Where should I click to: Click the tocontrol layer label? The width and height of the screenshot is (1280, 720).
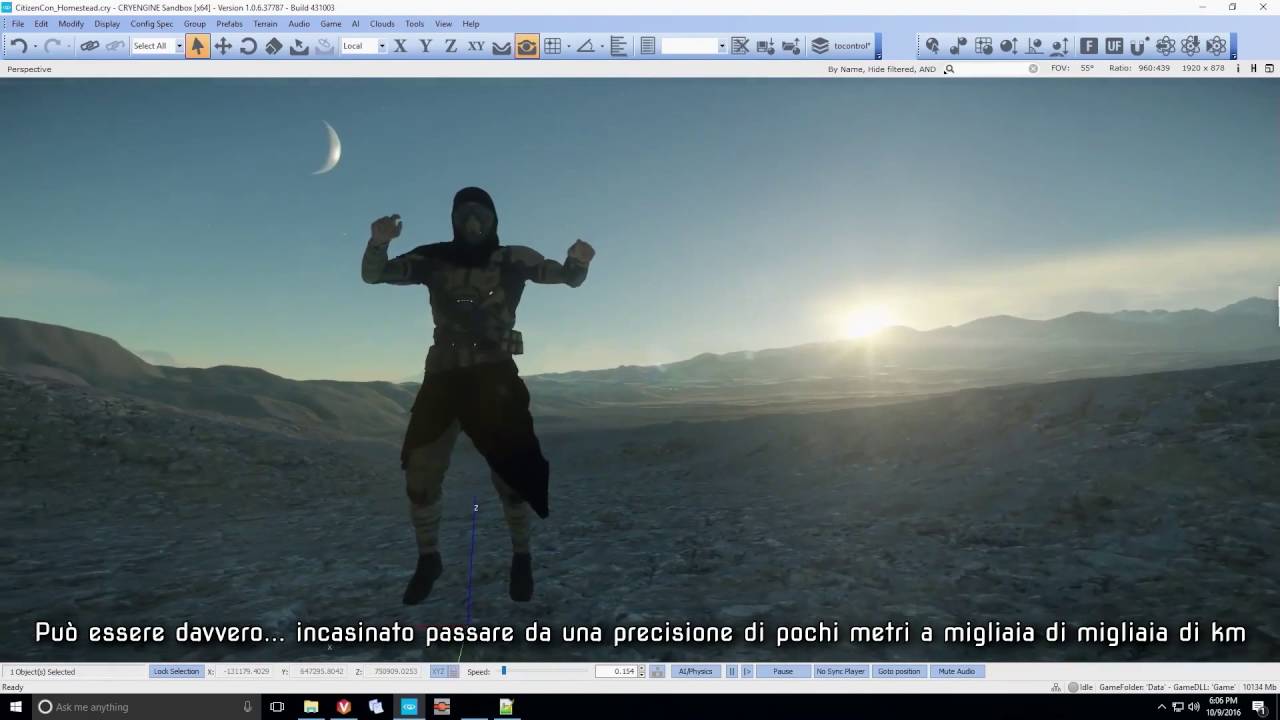[x=853, y=46]
